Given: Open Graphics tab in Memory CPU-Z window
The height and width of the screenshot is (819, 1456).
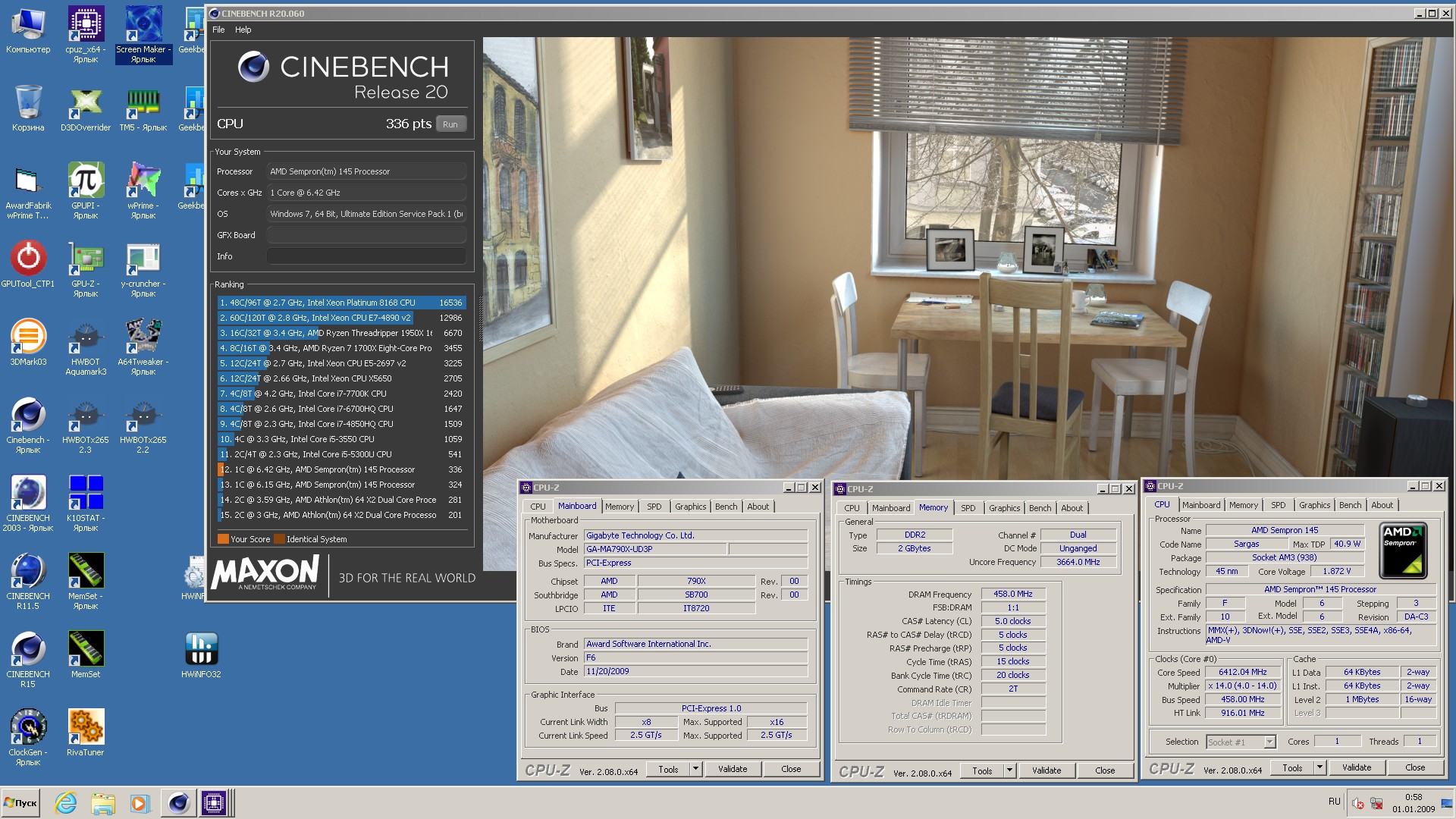Looking at the screenshot, I should 1004,508.
